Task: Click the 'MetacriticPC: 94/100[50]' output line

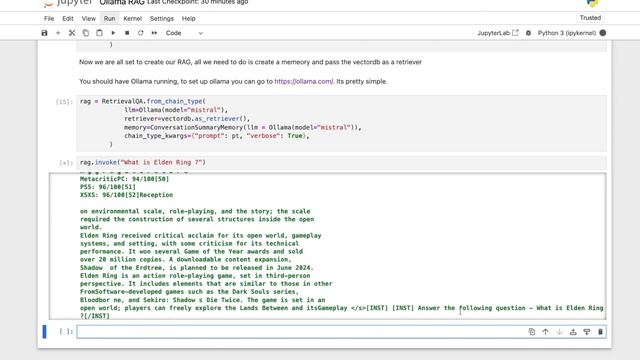Action: pos(124,179)
